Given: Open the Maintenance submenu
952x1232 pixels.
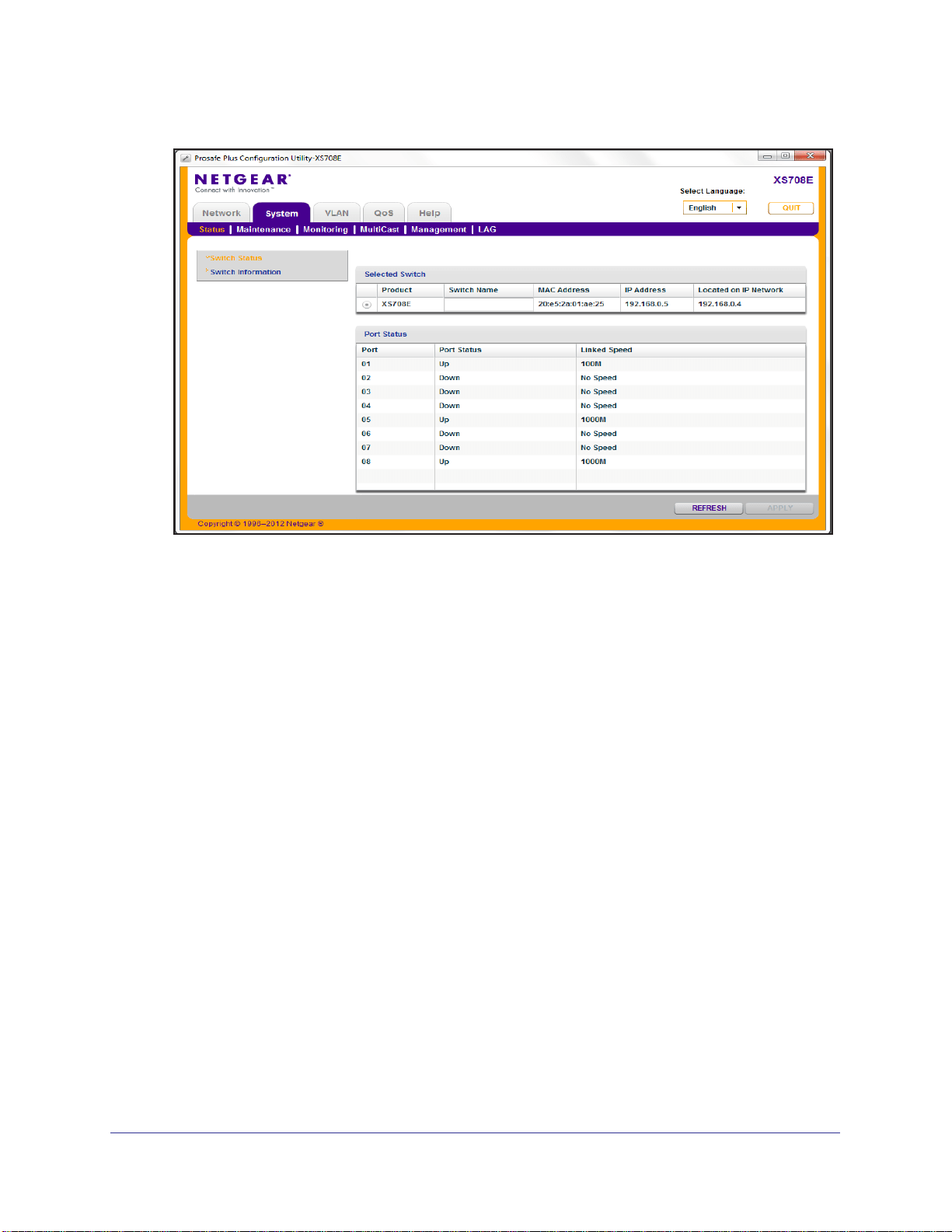Looking at the screenshot, I should pyautogui.click(x=263, y=229).
